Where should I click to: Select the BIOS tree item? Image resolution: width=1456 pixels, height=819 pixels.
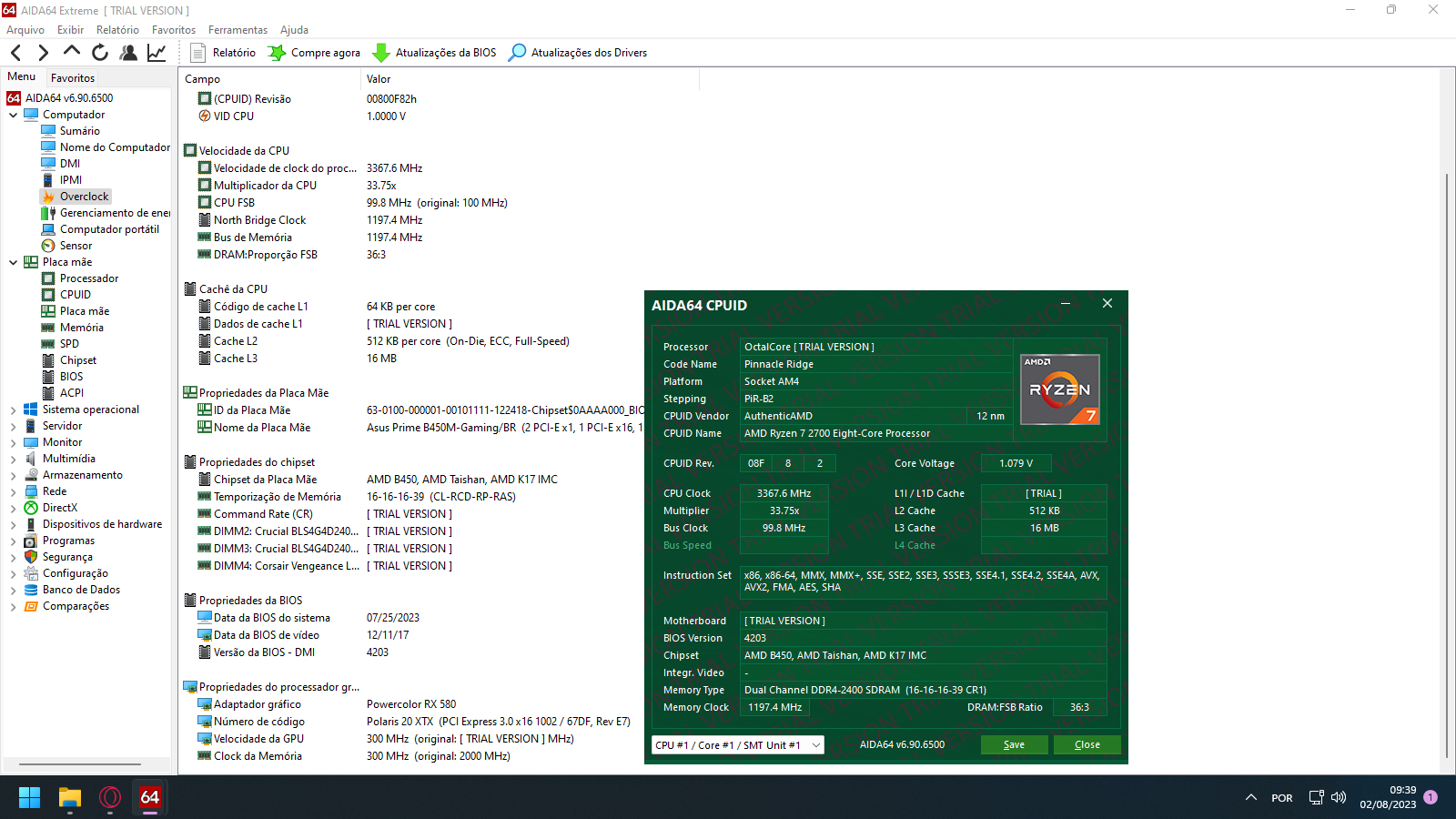[71, 377]
